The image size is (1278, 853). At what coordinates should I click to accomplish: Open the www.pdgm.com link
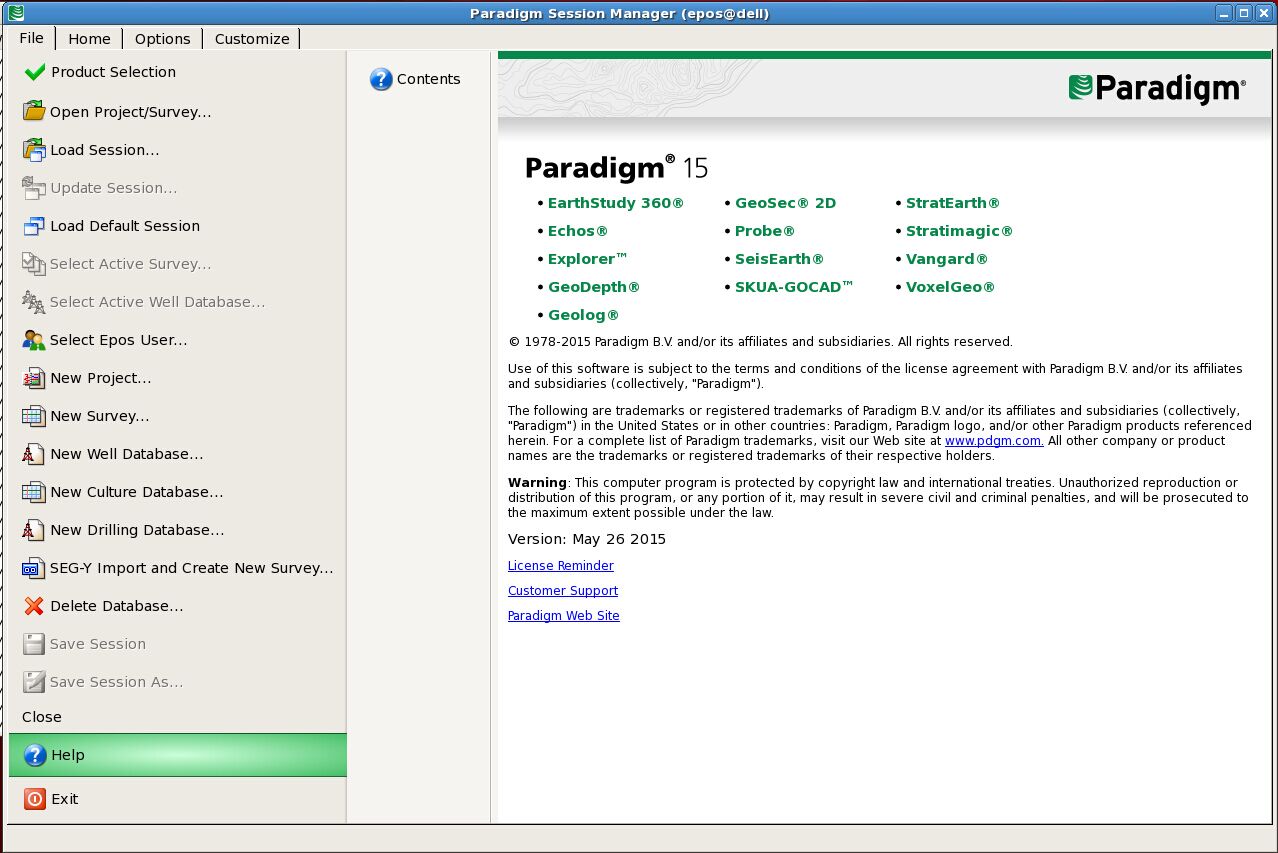point(994,440)
